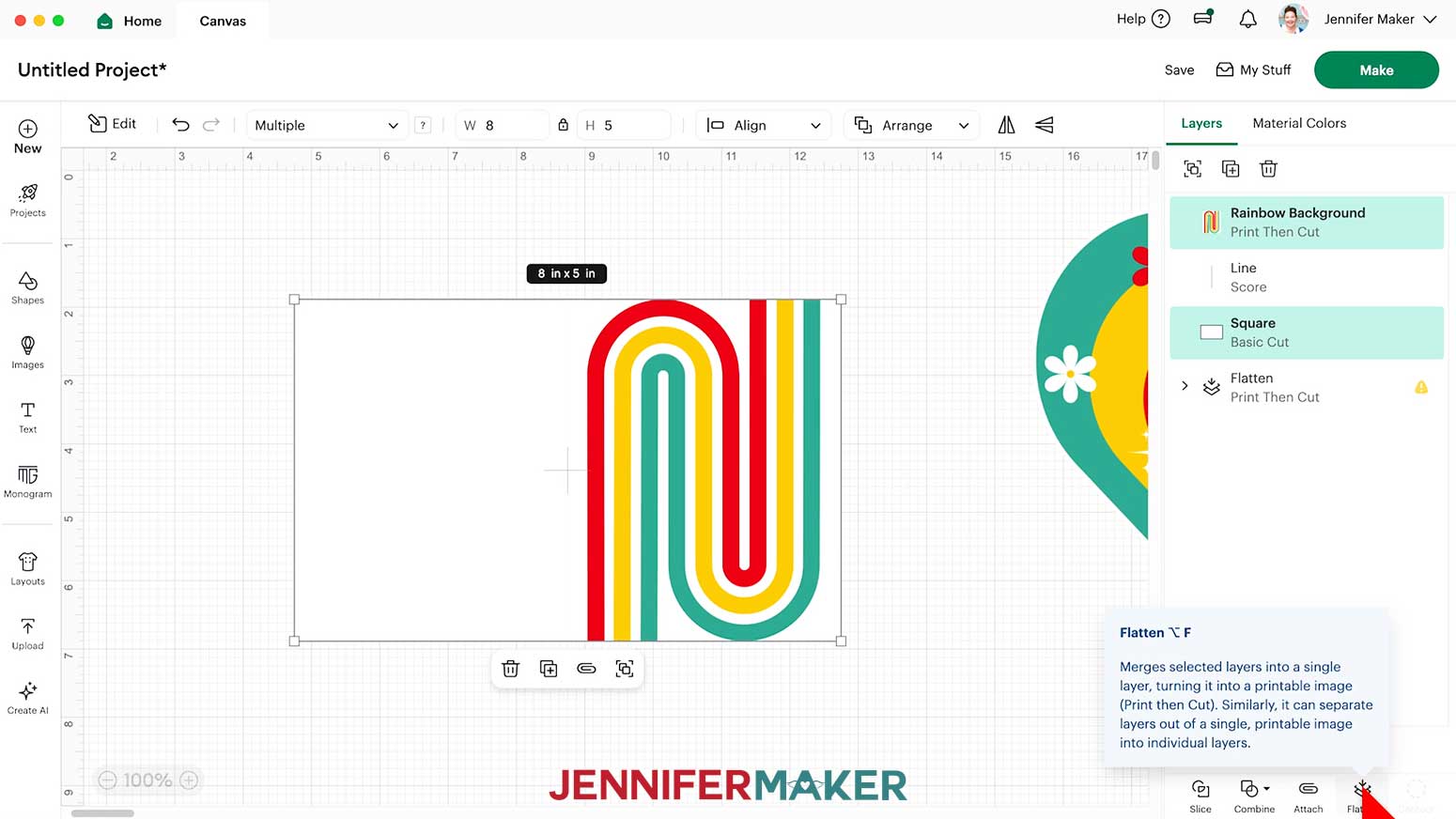Attach the selection from the canvas toolbar
Viewport: 1456px width, 819px height.
coord(586,669)
